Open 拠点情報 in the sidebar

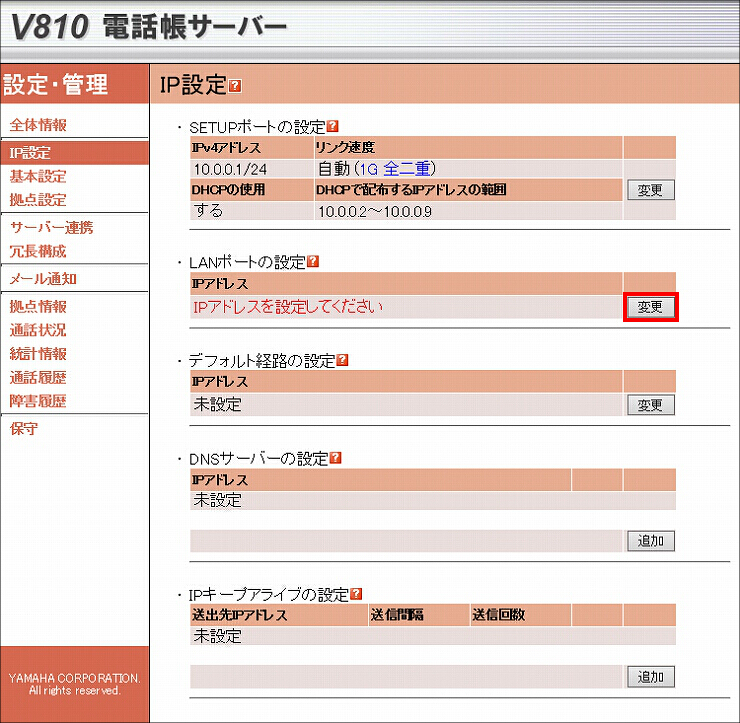[x=38, y=307]
